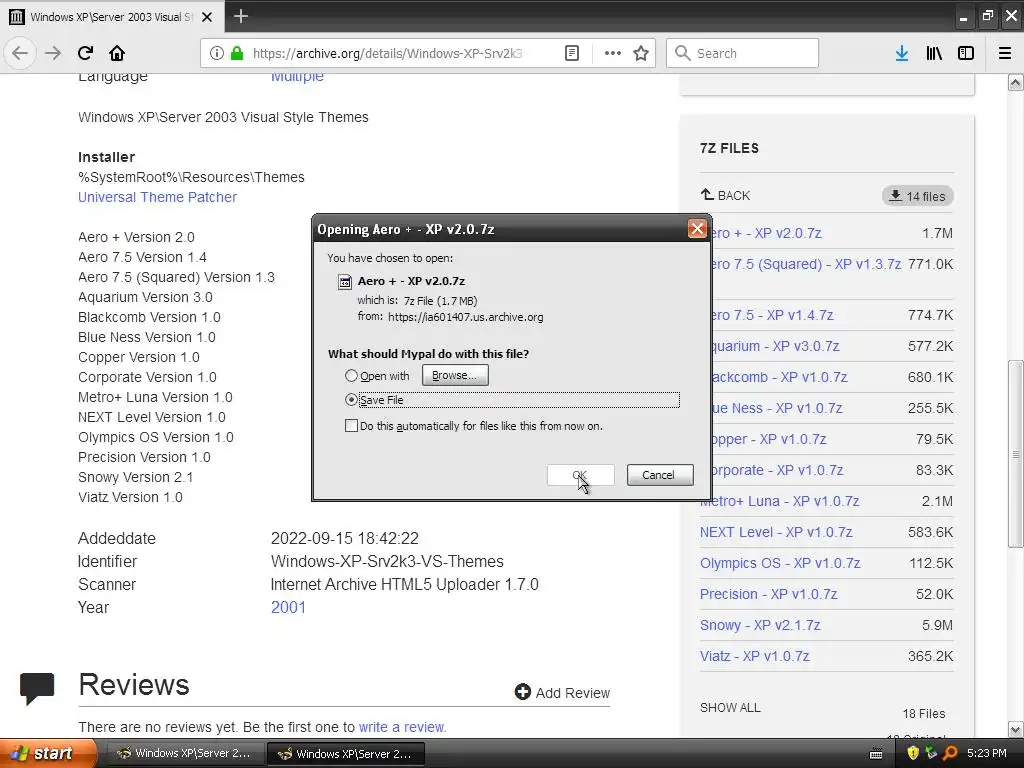Open the Aero 7.5 - XP v1.4.7z link
The height and width of the screenshot is (768, 1024).
771,315
